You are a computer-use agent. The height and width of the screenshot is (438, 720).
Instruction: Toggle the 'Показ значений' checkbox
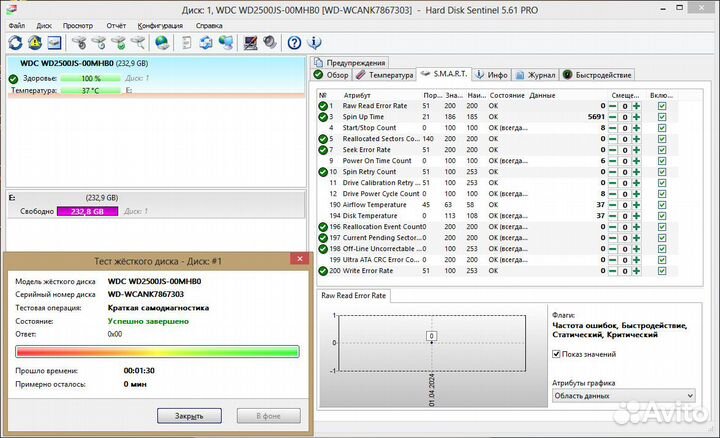click(557, 353)
